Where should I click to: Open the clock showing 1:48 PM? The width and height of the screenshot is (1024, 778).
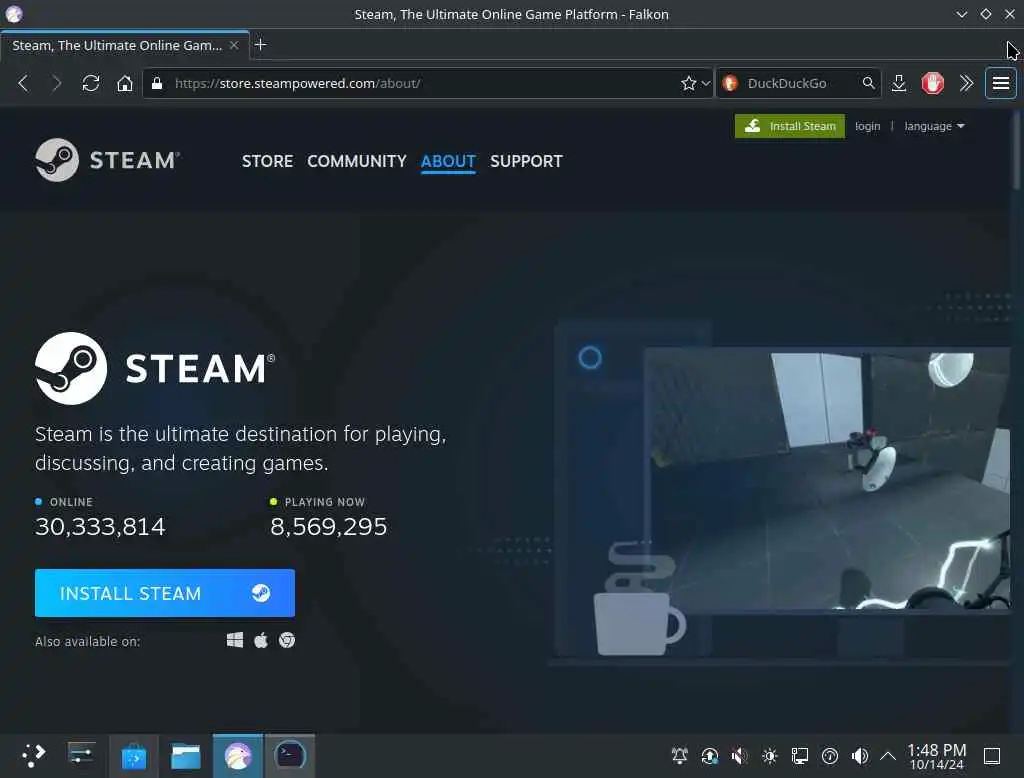(x=936, y=756)
